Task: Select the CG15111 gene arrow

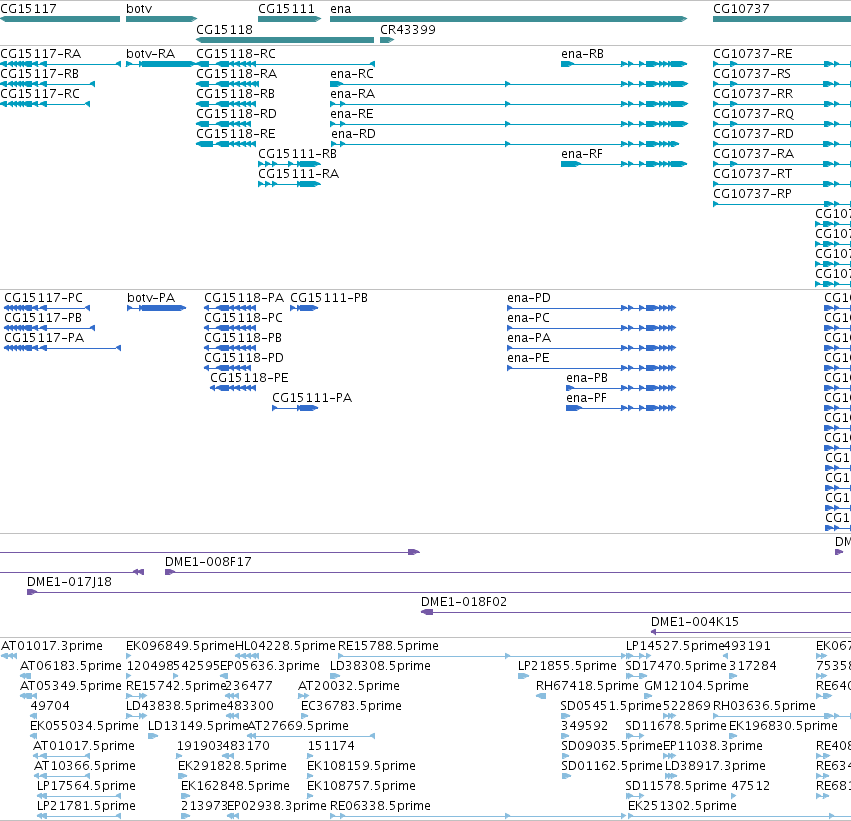Action: (289, 19)
